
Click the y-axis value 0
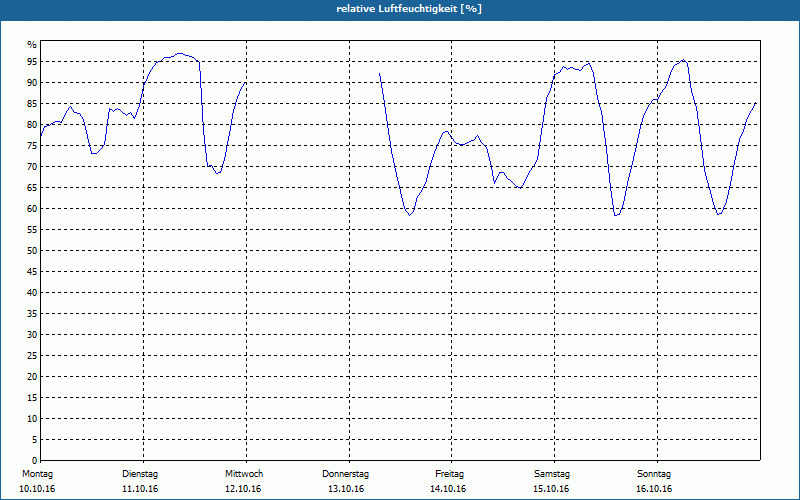point(34,461)
